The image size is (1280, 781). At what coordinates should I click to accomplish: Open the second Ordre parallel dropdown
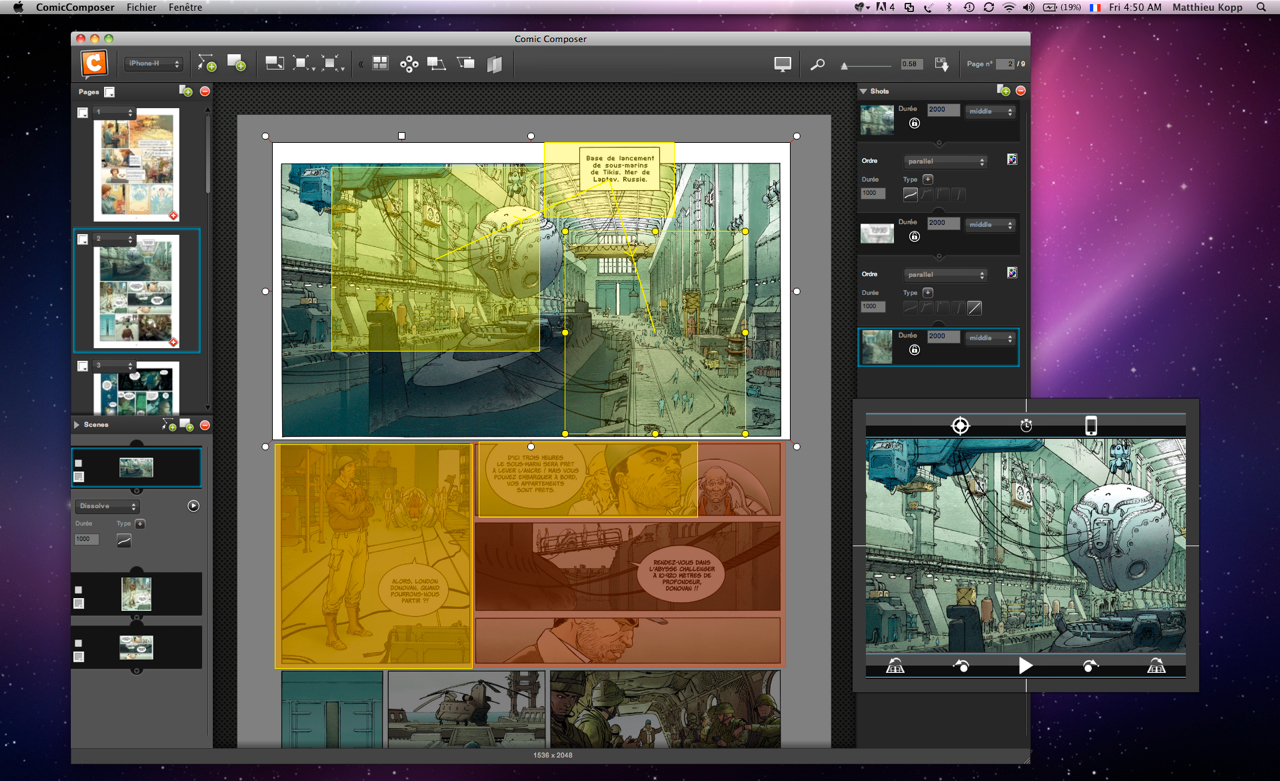point(945,274)
